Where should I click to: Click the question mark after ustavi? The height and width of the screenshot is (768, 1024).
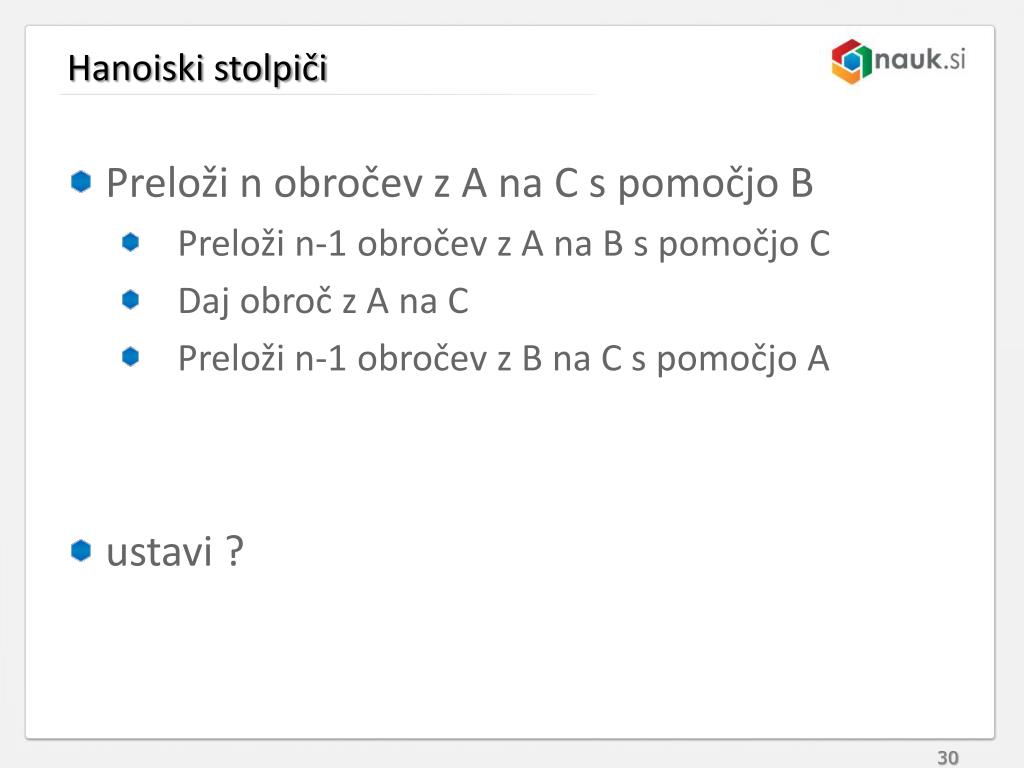click(235, 550)
